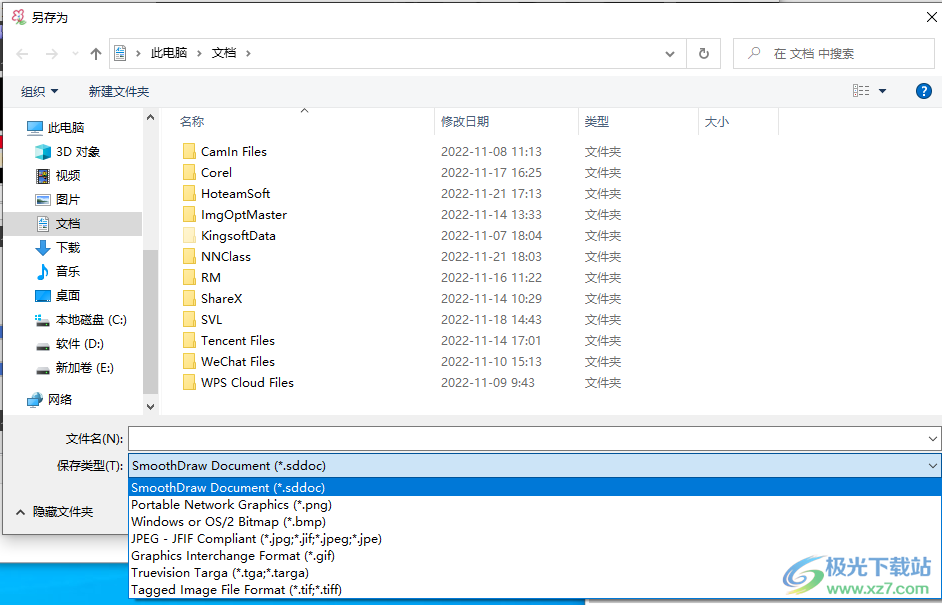Refresh the folder listing

click(703, 54)
